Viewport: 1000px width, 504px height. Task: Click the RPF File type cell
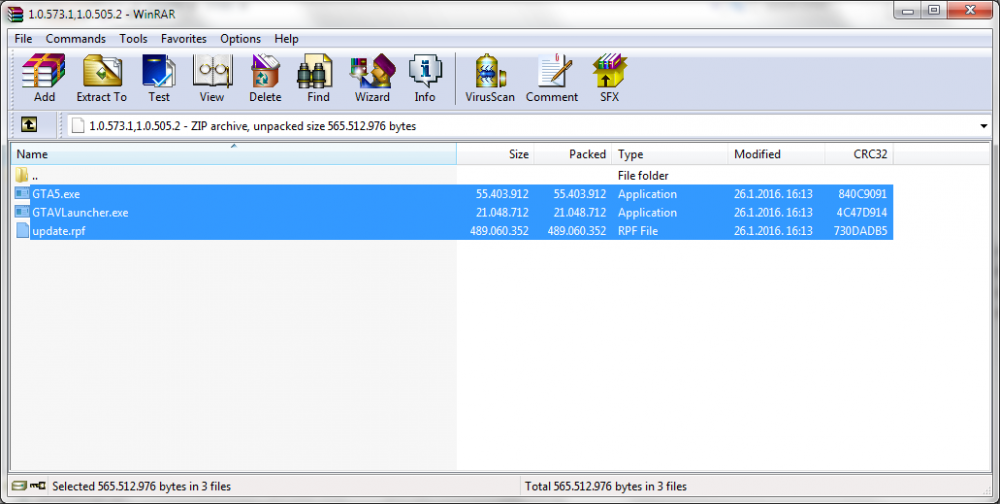[638, 231]
